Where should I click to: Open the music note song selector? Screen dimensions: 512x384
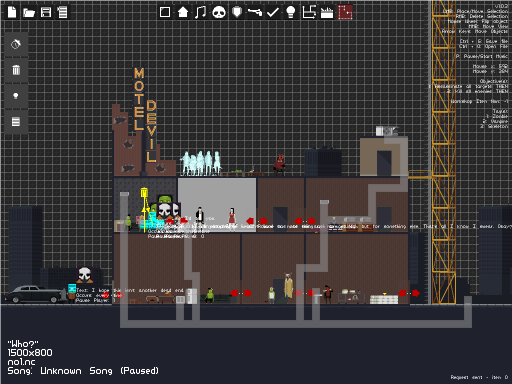tap(200, 12)
